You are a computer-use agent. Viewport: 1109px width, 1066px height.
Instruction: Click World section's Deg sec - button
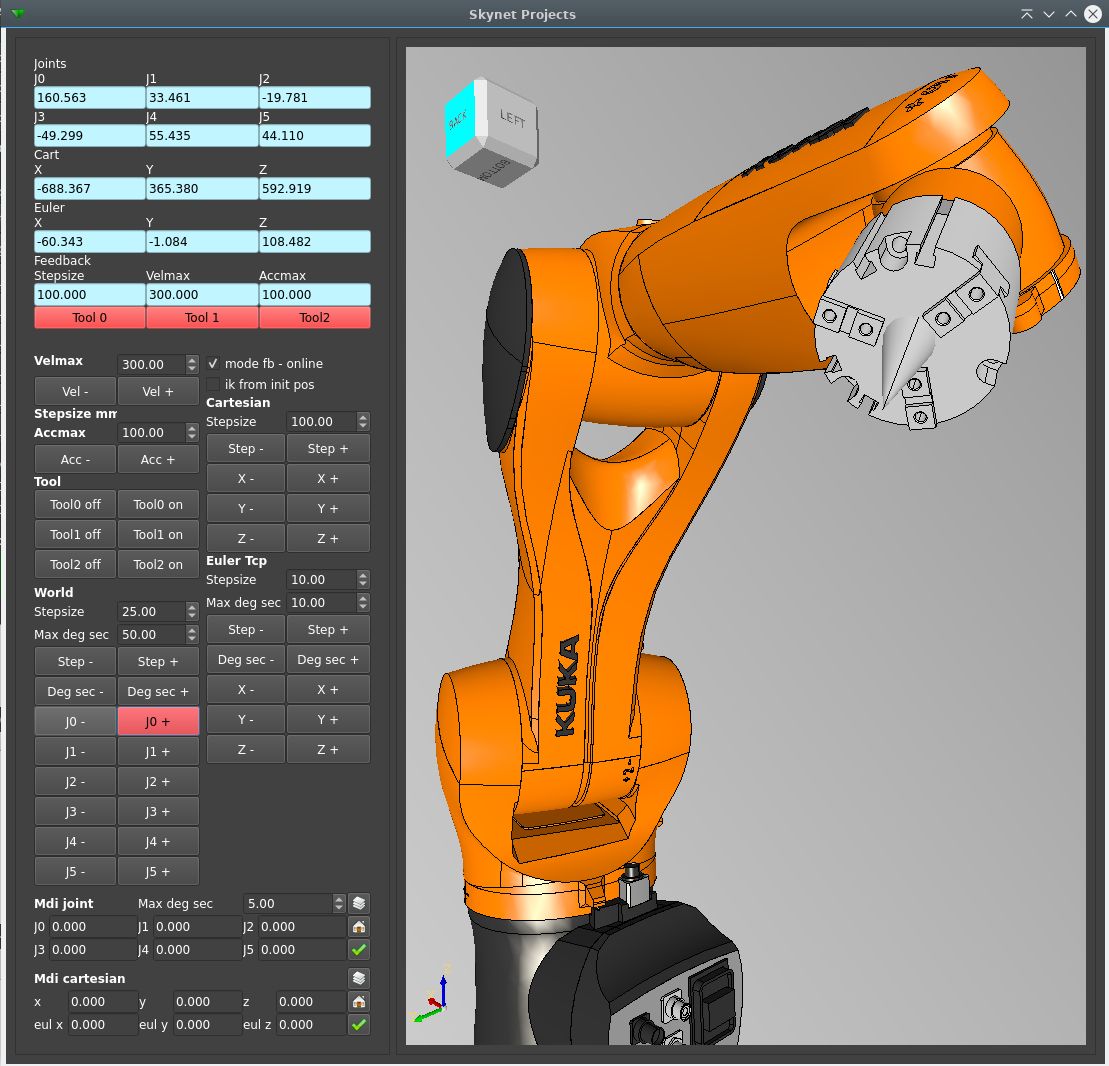coord(75,691)
